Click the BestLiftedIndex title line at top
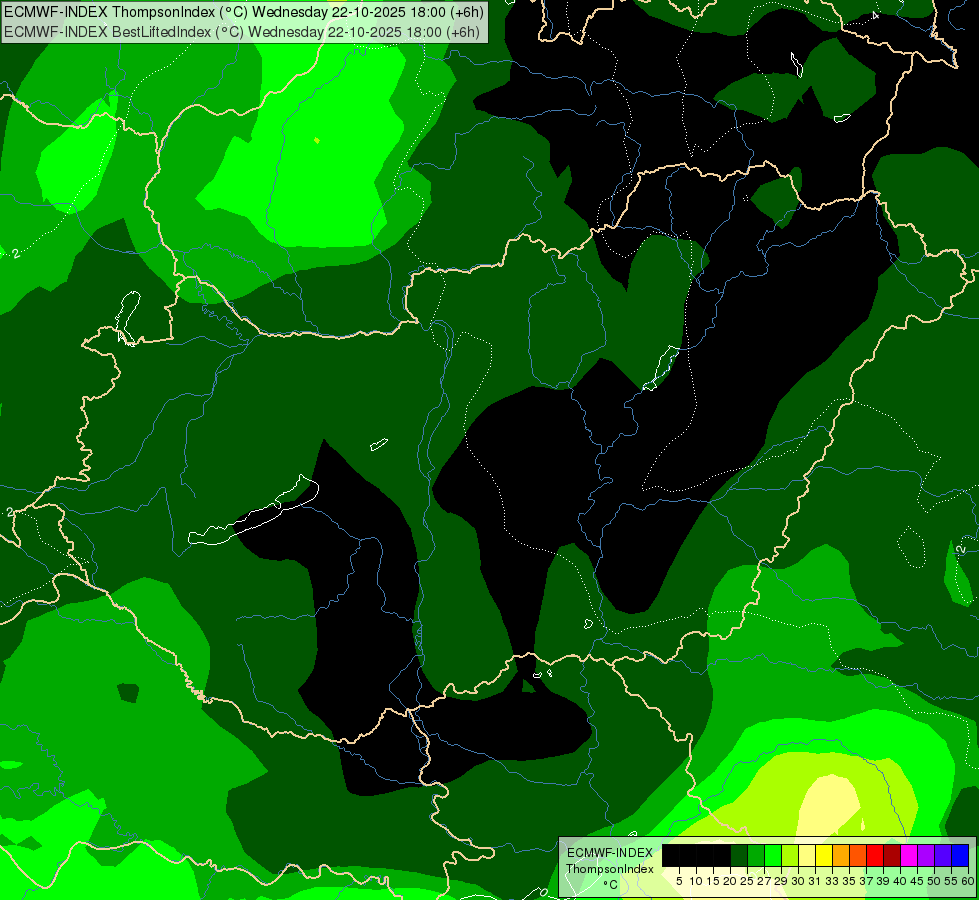The width and height of the screenshot is (979, 900). [x=242, y=32]
